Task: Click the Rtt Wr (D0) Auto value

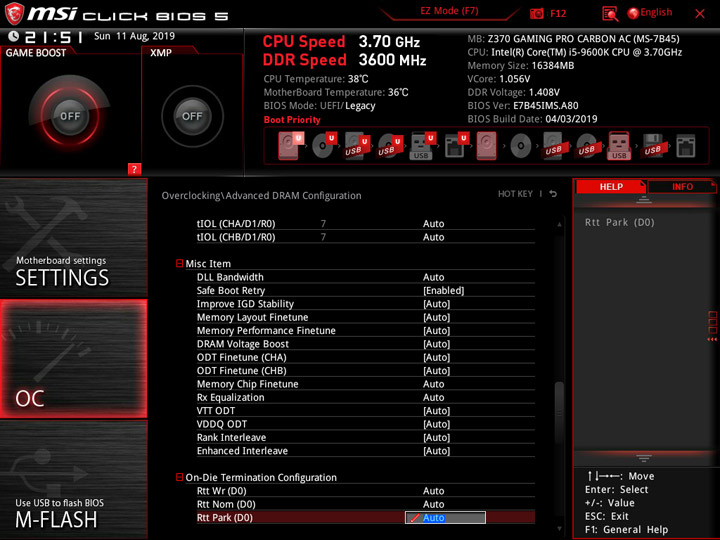Action: 433,491
